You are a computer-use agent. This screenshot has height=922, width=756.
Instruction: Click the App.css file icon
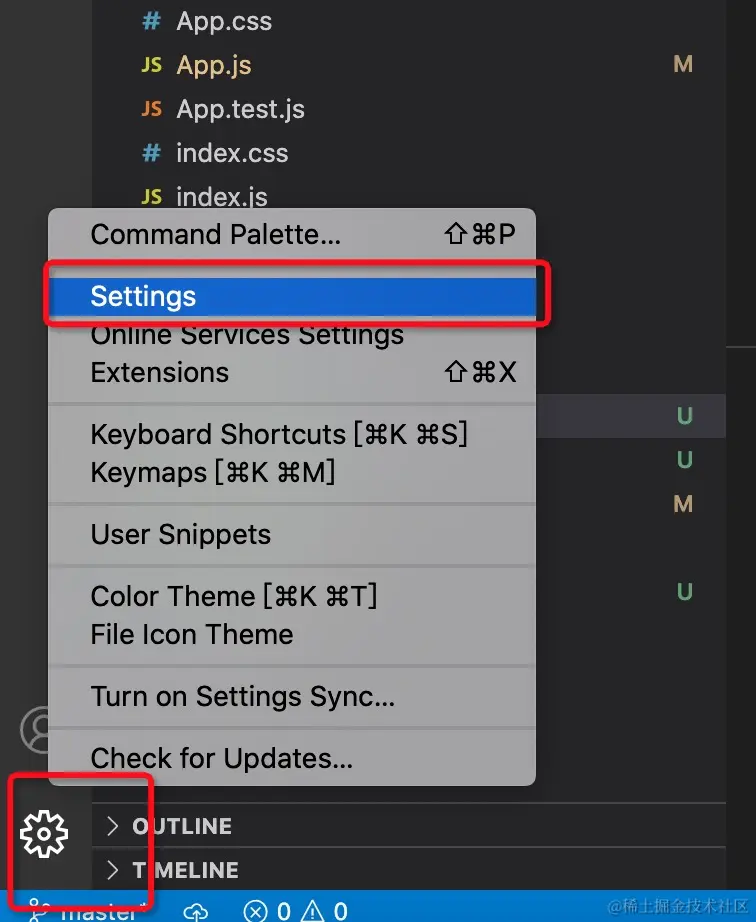click(x=152, y=21)
